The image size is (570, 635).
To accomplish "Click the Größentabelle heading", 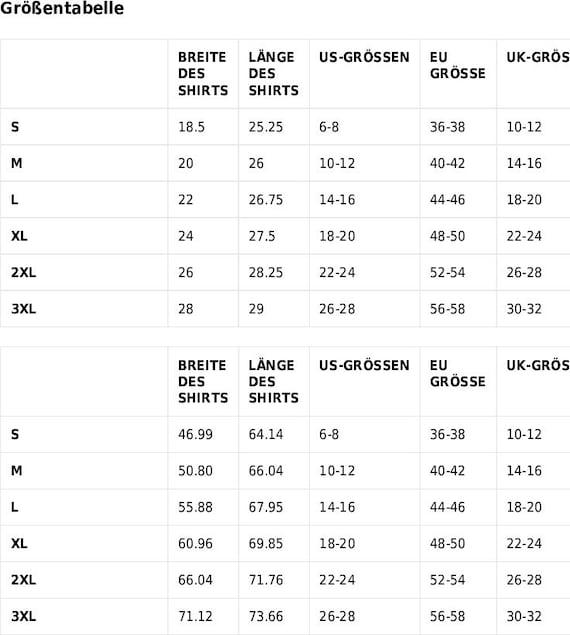I will (x=62, y=8).
